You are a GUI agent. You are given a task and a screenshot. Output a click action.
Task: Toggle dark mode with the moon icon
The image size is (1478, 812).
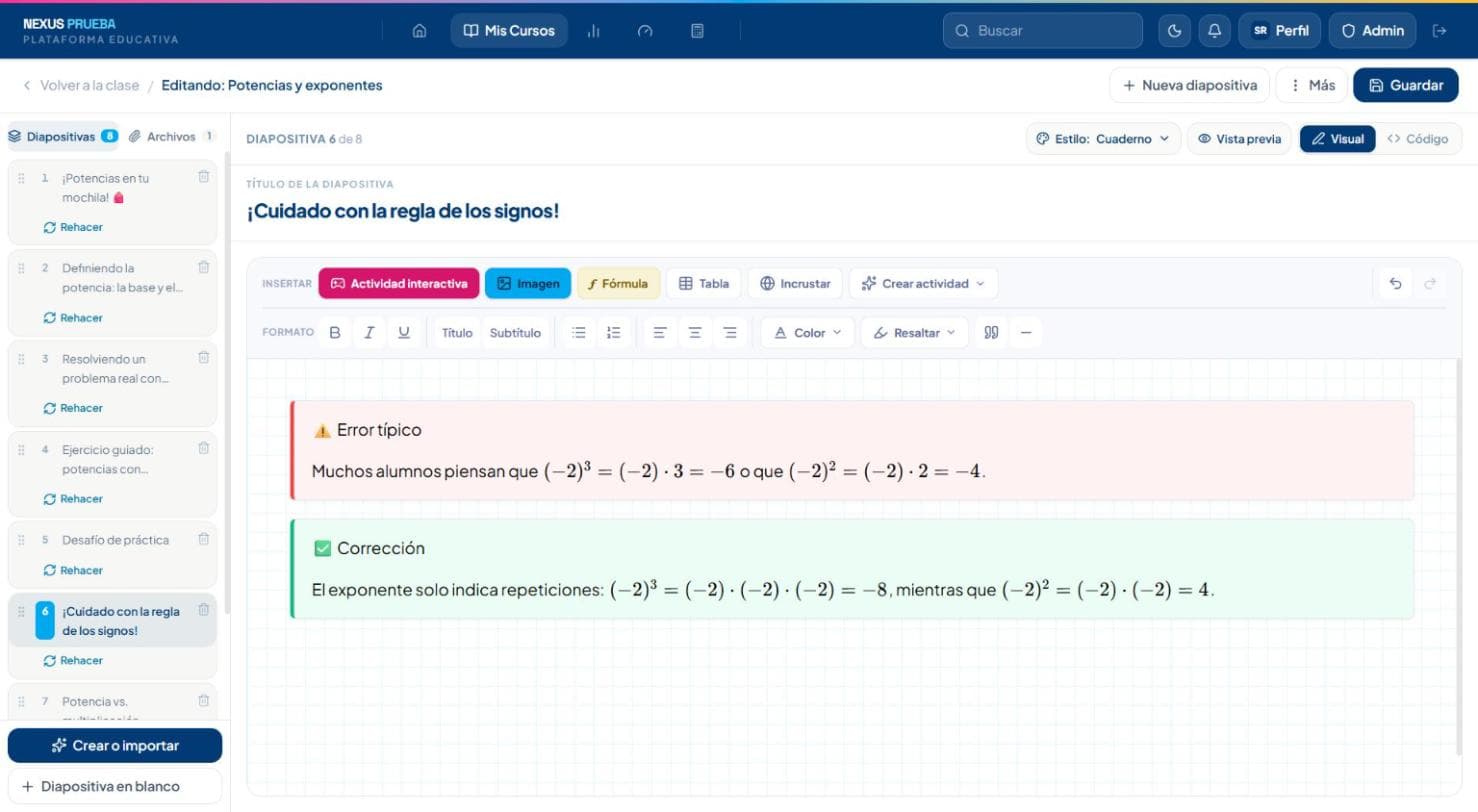[1174, 31]
